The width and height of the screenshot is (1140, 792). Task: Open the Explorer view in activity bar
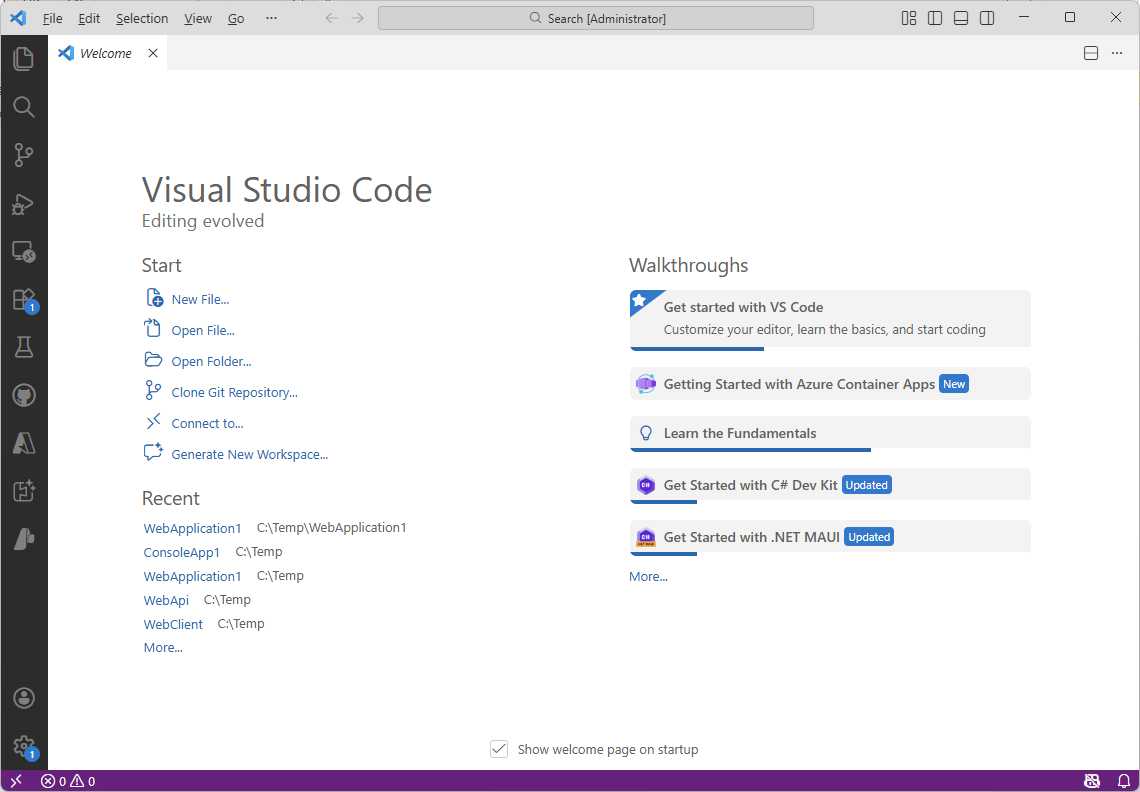pyautogui.click(x=23, y=59)
